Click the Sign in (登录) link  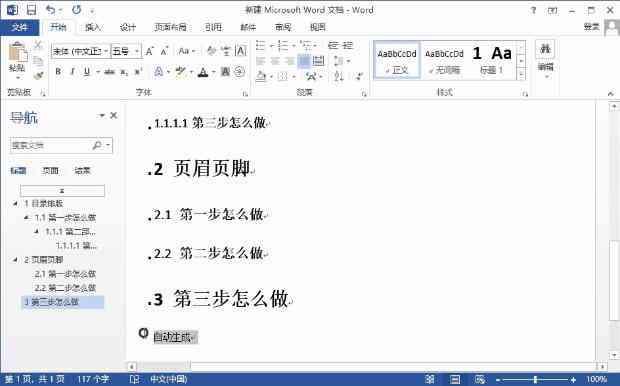tap(592, 26)
